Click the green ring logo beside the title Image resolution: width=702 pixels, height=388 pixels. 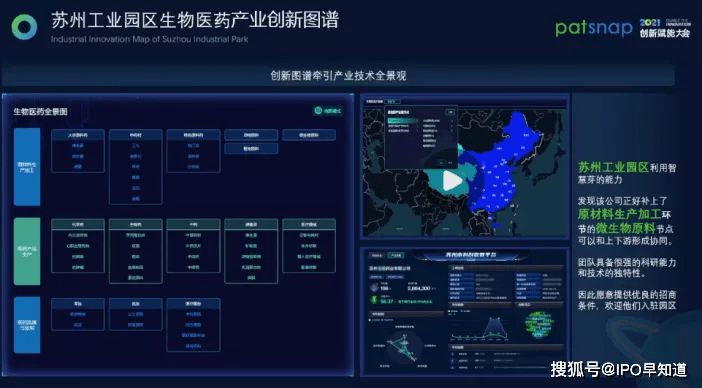pos(24,27)
